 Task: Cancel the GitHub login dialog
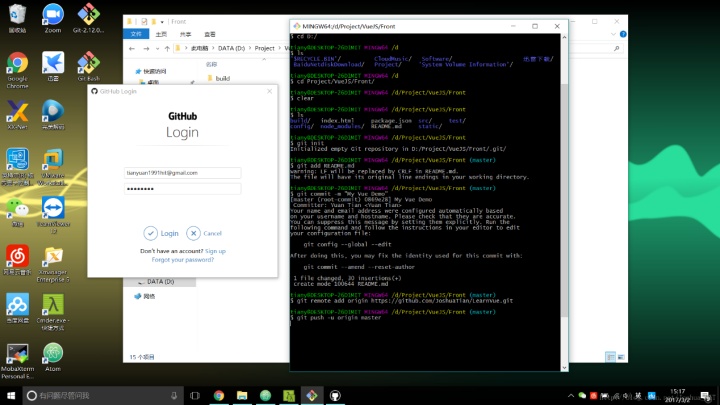click(x=205, y=233)
